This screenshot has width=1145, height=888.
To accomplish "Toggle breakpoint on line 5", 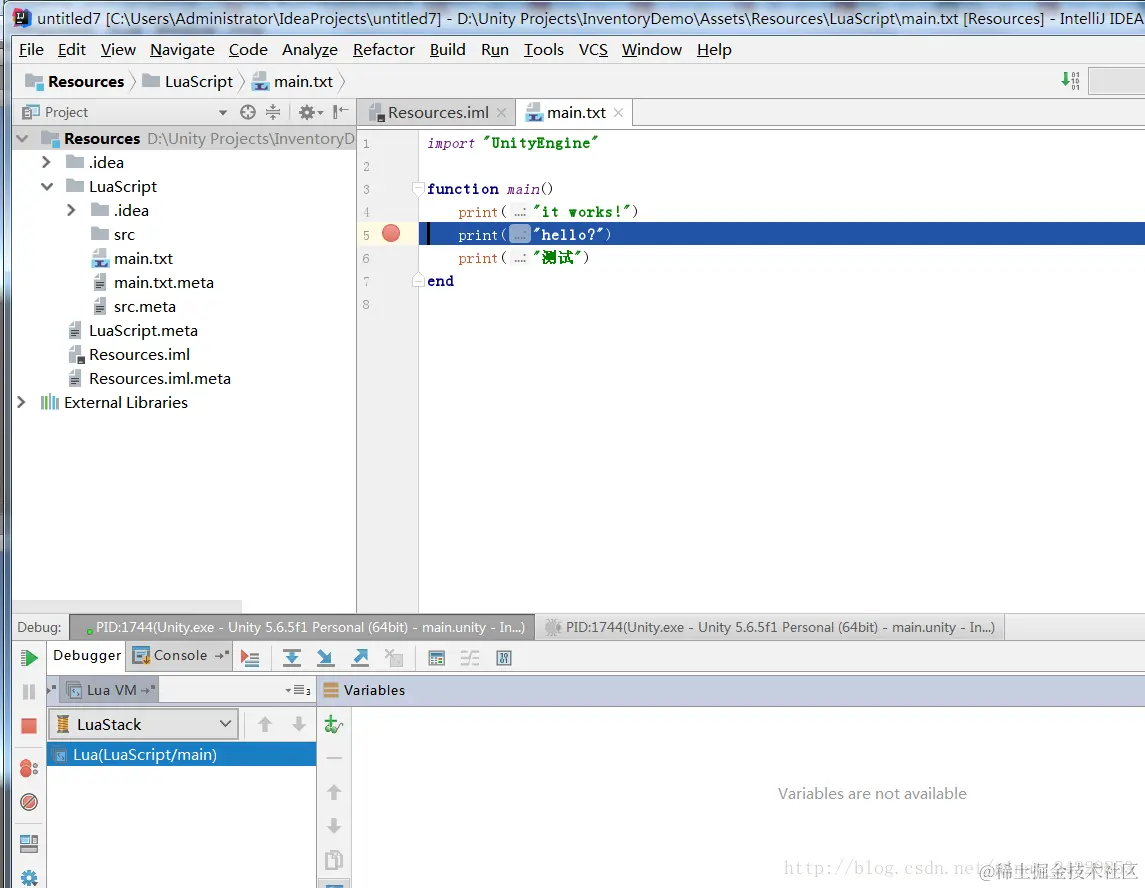I will pos(391,234).
